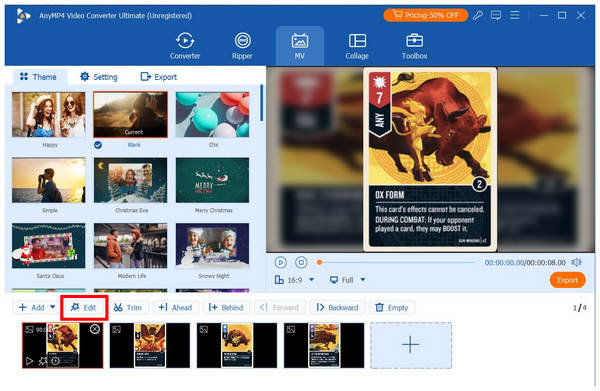
Task: Toggle the preview volume icon
Action: [576, 262]
